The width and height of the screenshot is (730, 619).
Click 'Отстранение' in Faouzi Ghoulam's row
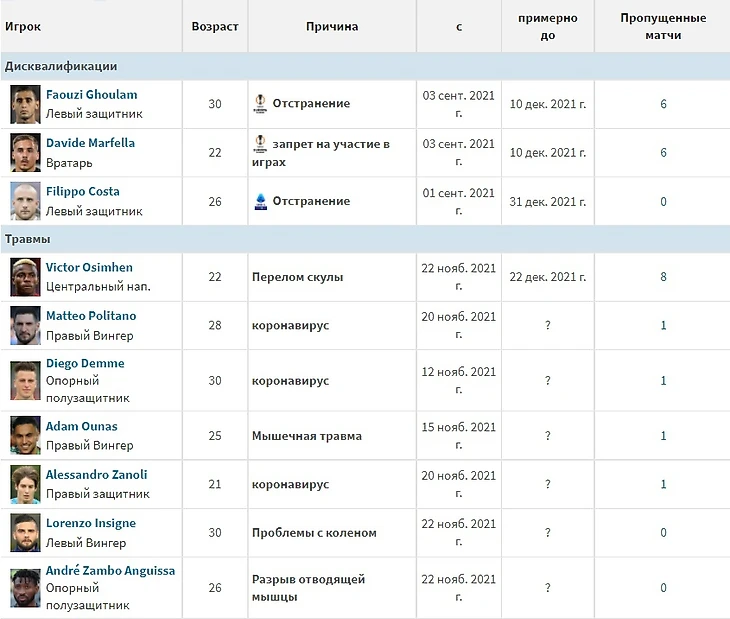click(311, 103)
